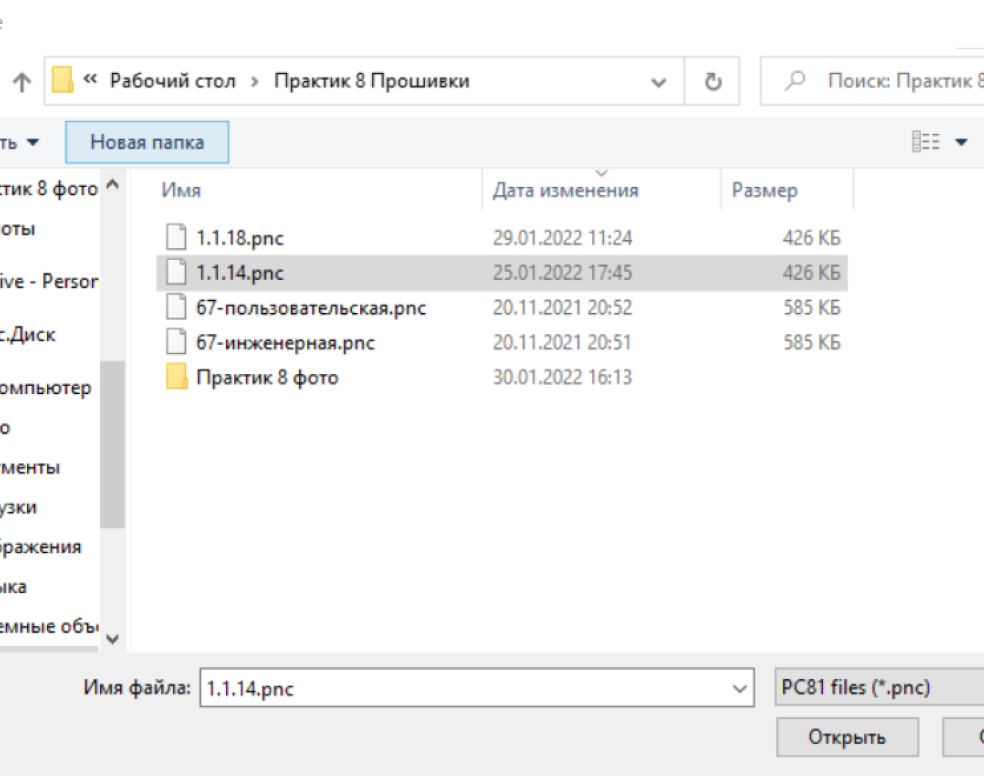984x776 pixels.
Task: Click the Имя файла input field
Action: 465,689
